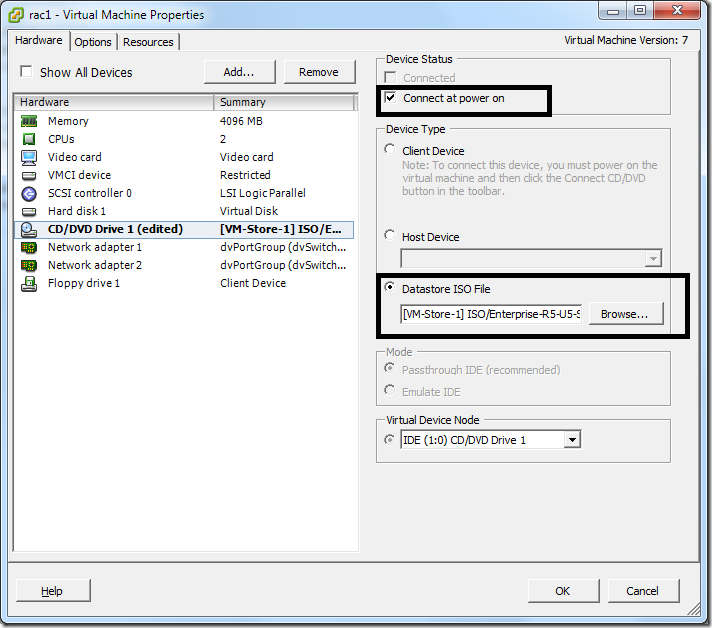
Task: Switch to the Resources tab
Action: pyautogui.click(x=148, y=42)
